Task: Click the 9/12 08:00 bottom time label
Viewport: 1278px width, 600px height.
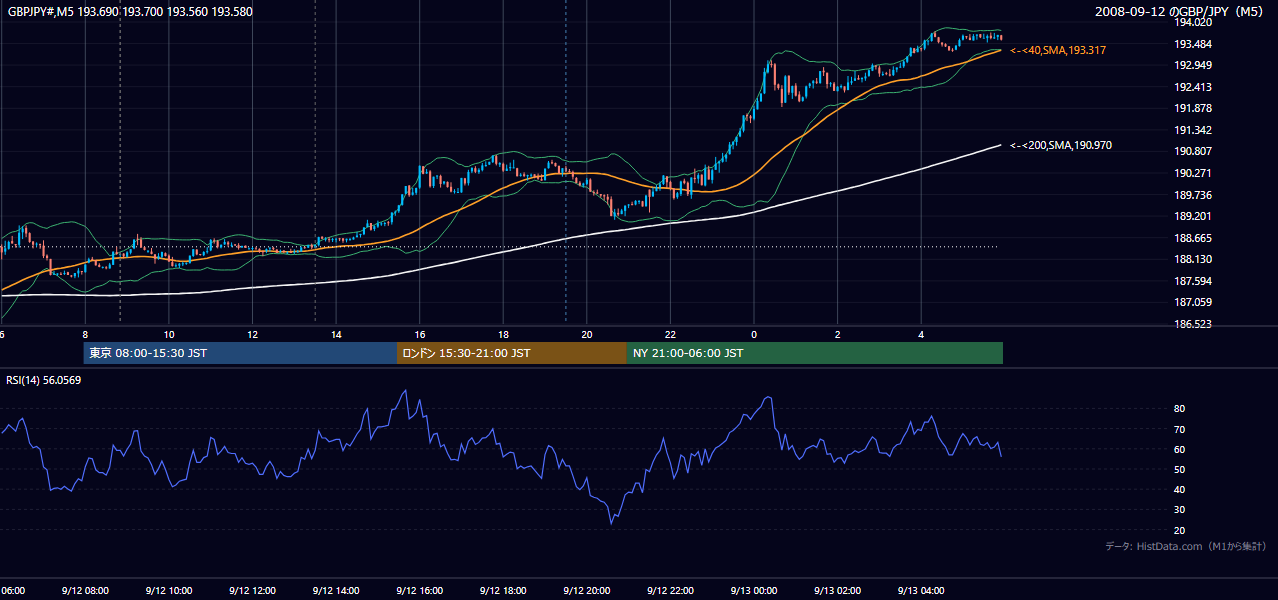Action: (85, 590)
